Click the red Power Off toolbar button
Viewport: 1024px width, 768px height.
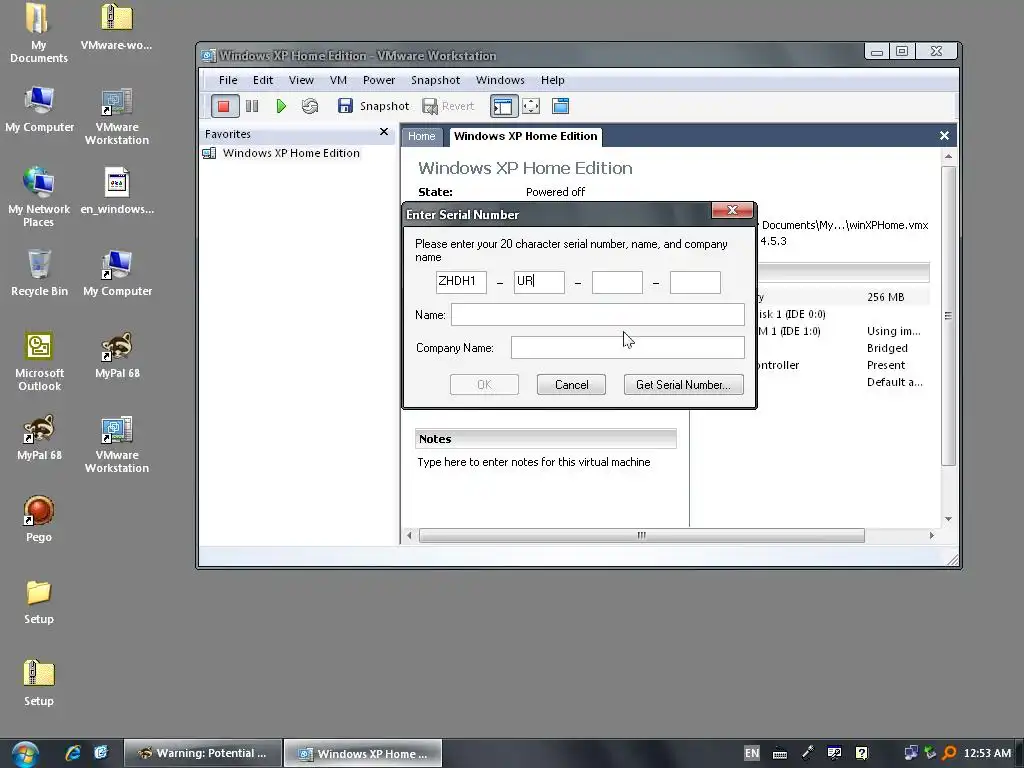point(224,106)
